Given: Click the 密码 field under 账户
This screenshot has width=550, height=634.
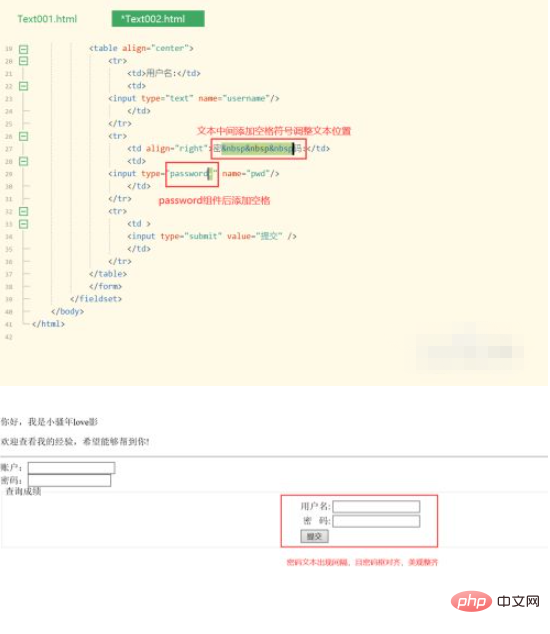Looking at the screenshot, I should click(70, 480).
